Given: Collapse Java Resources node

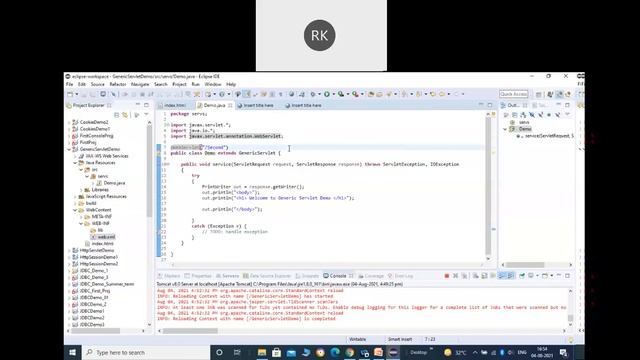Looking at the screenshot, I should click(76, 163).
